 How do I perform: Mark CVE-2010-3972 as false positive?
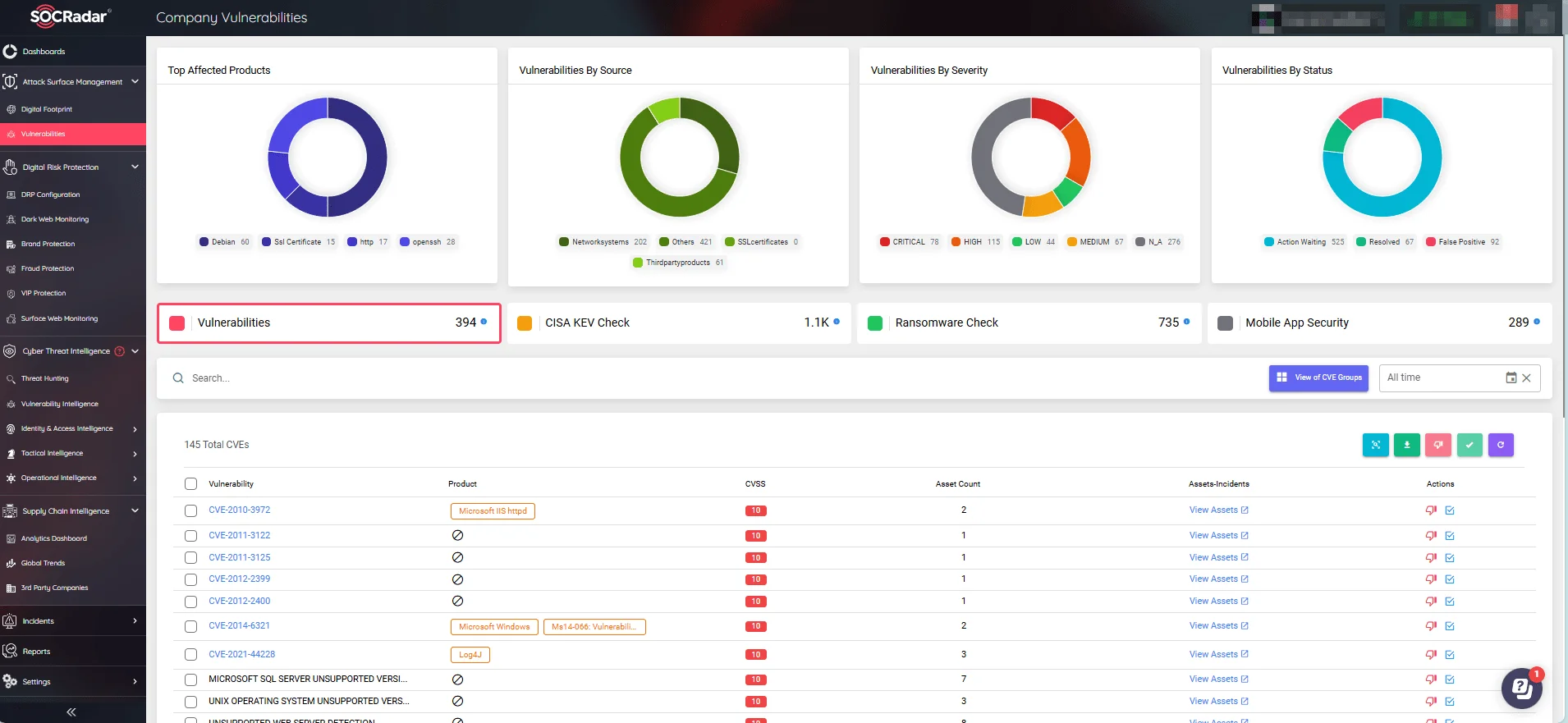(x=1431, y=510)
